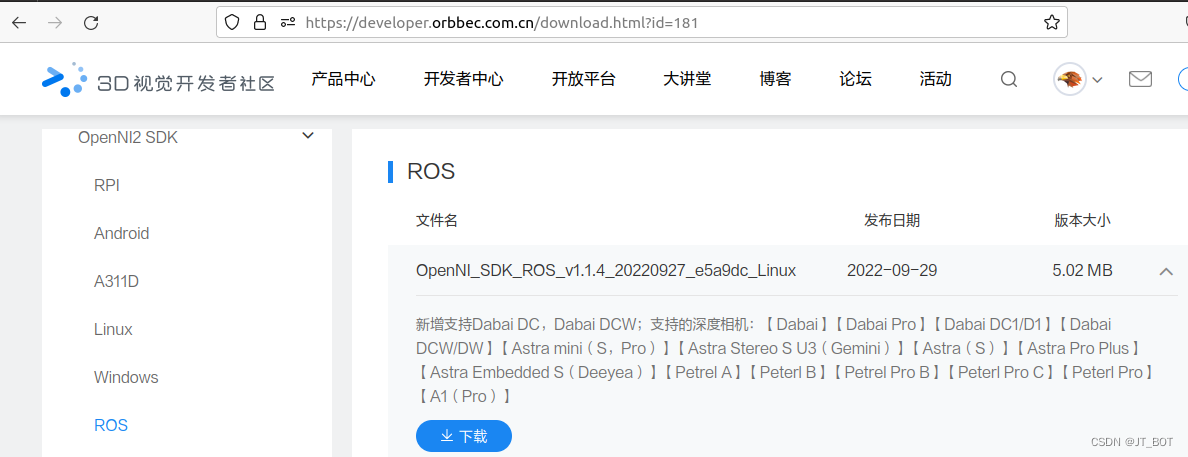
Task: Select Linux in the sidebar
Action: pos(114,330)
